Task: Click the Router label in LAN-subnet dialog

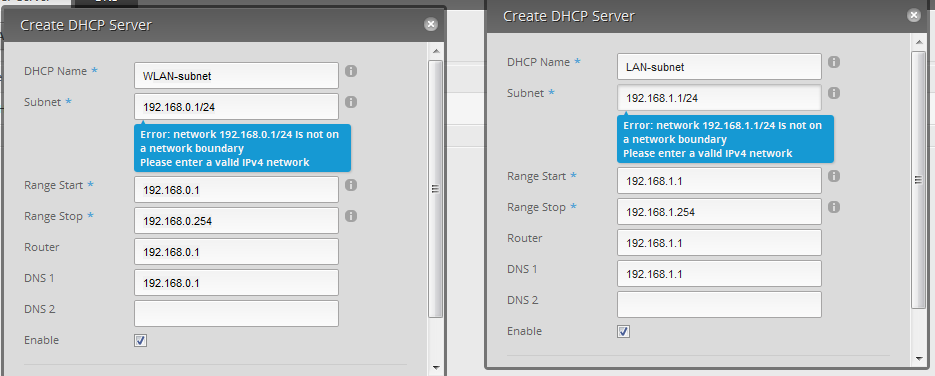Action: coord(524,238)
